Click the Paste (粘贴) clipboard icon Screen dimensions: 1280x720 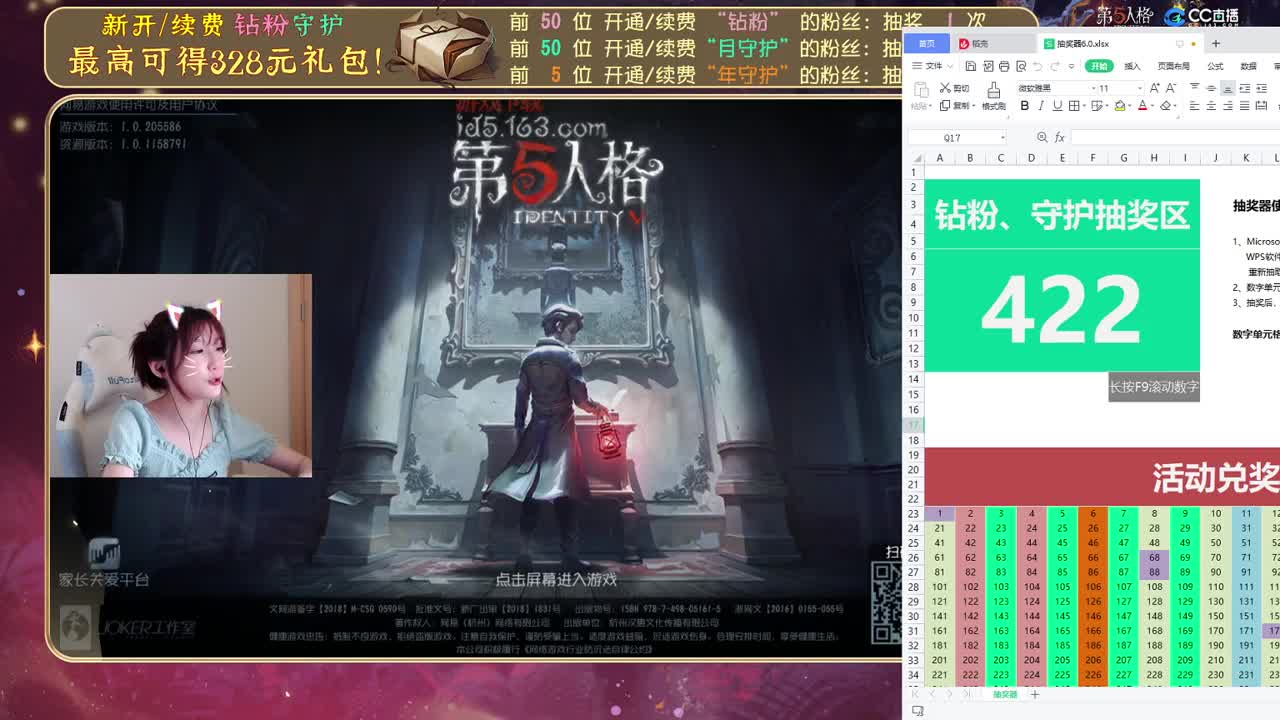pyautogui.click(x=922, y=89)
